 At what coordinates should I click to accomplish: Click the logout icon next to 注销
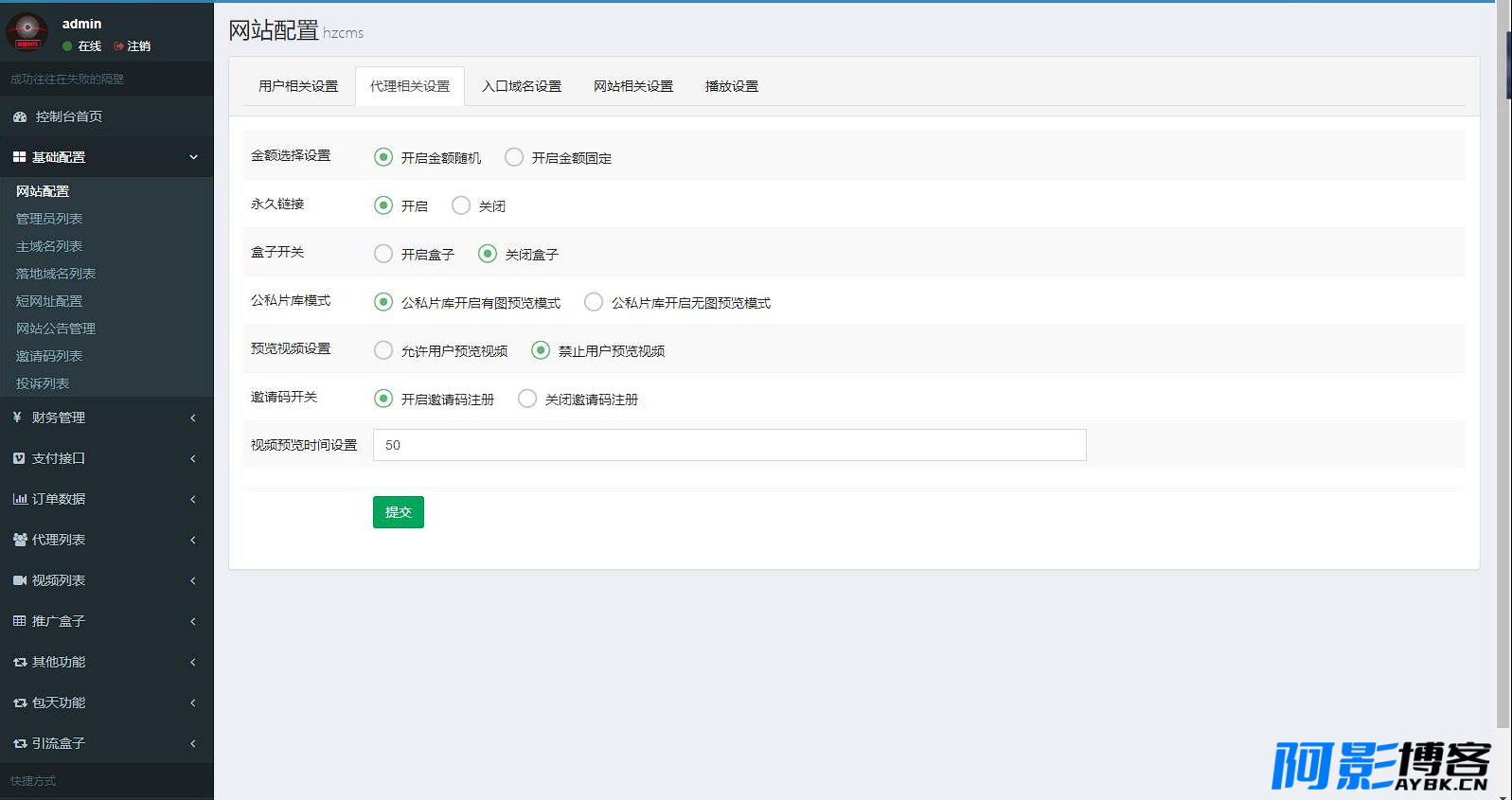[x=118, y=46]
